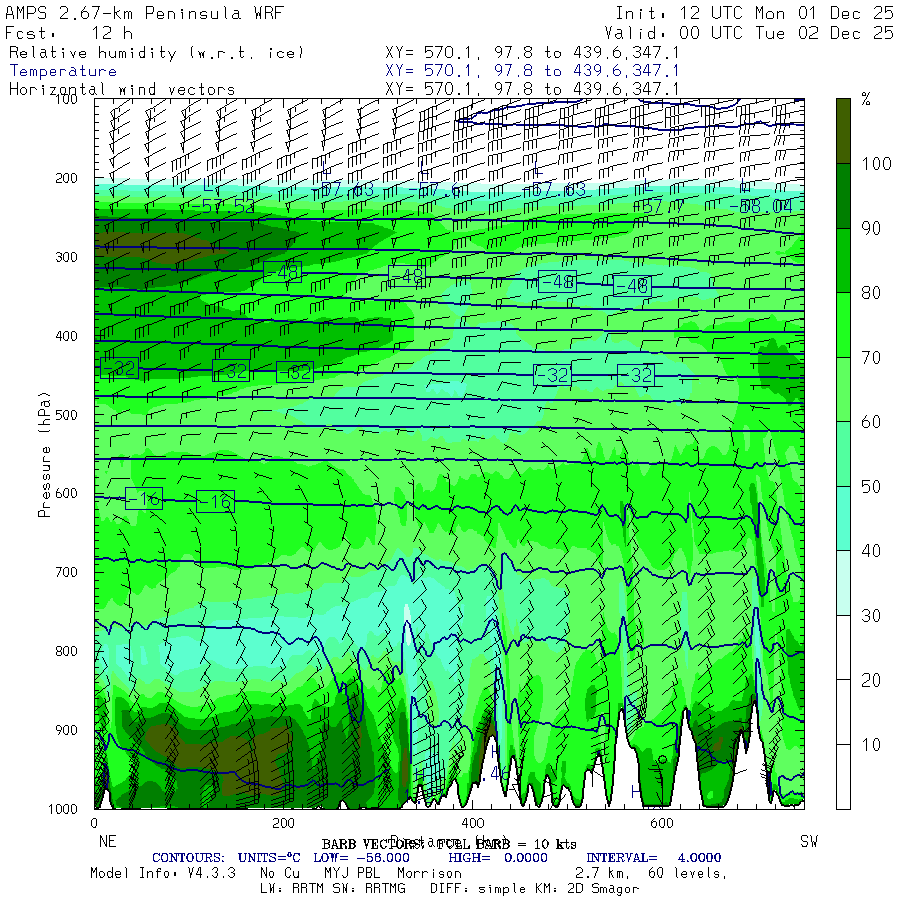Click the blue XY coordinates line
Image resolution: width=900 pixels, height=900 pixels.
click(x=532, y=71)
